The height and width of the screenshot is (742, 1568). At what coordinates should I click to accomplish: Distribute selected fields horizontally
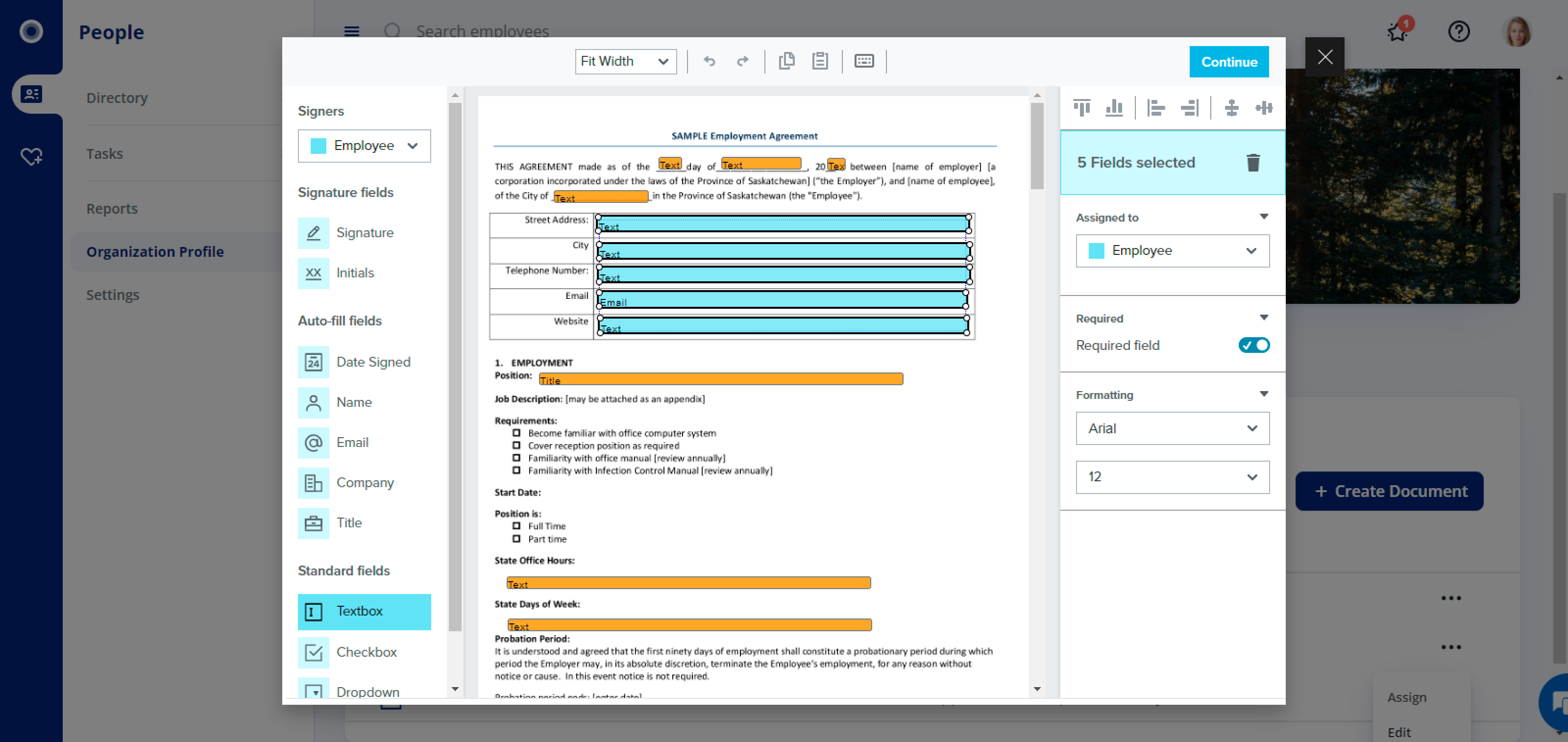pyautogui.click(x=1264, y=108)
